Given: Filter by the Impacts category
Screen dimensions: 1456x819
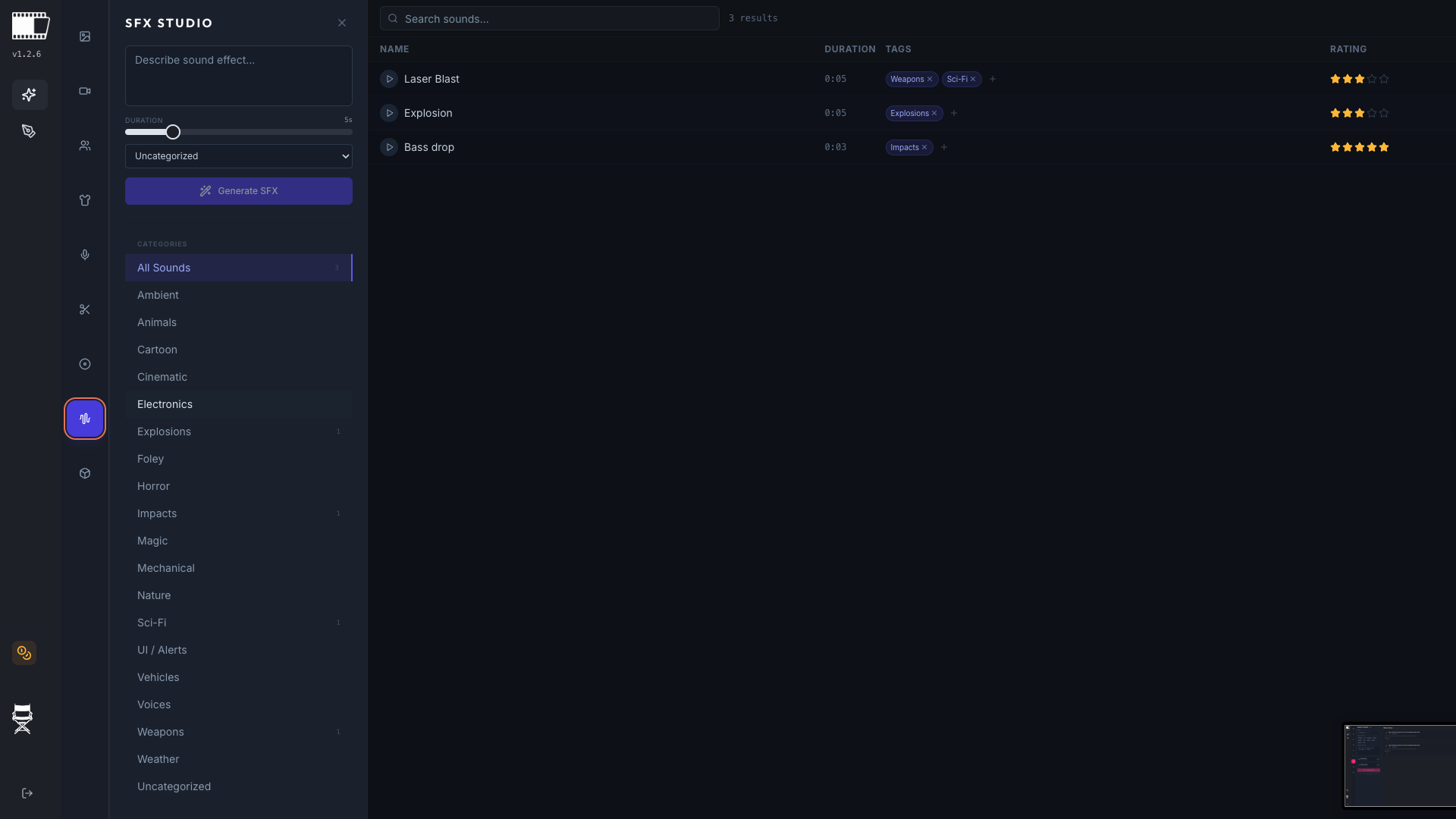Looking at the screenshot, I should coord(239,513).
